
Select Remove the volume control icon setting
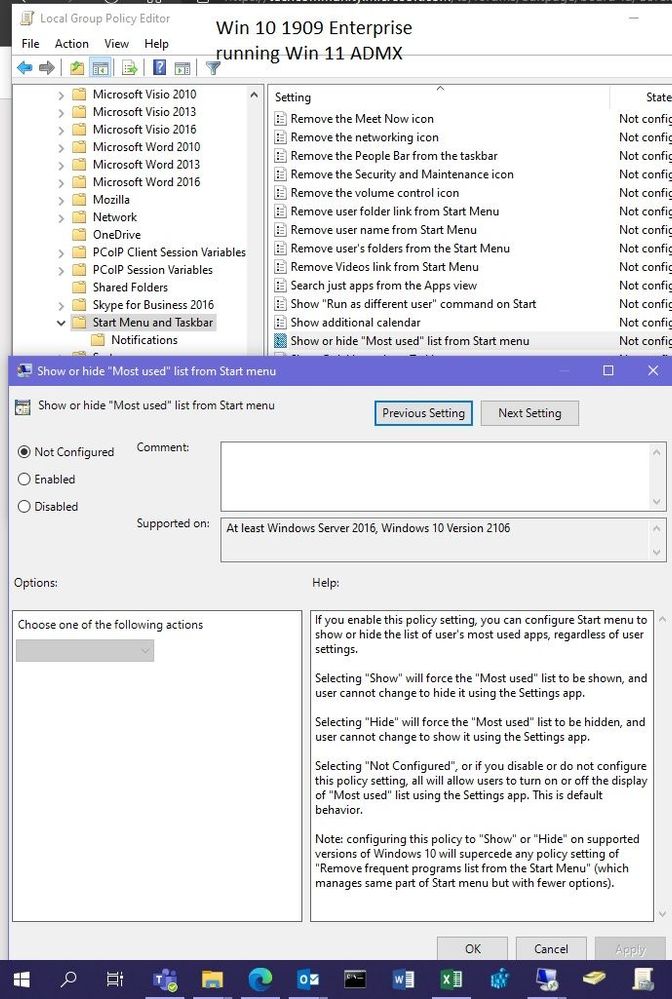coord(375,192)
